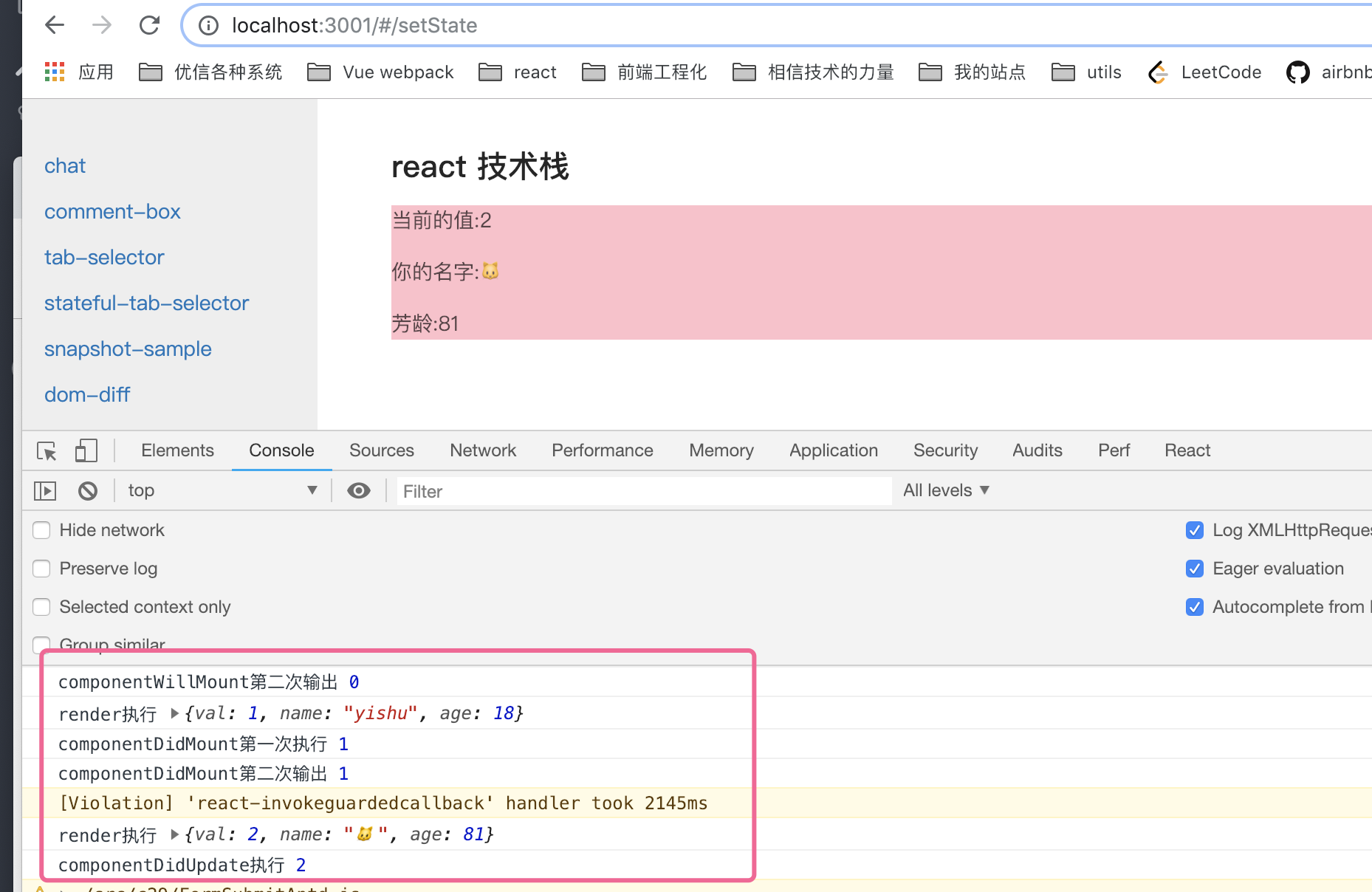Open the comment-box sidebar link

(112, 211)
